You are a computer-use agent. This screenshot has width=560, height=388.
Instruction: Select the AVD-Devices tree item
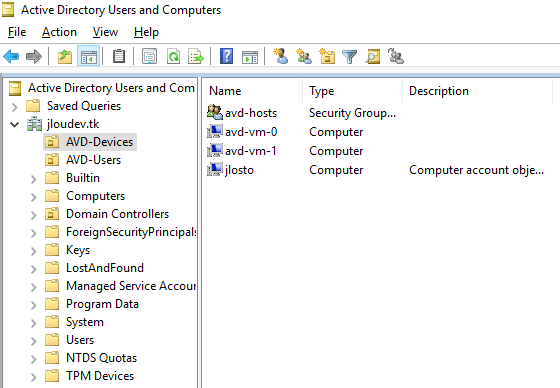click(x=99, y=142)
